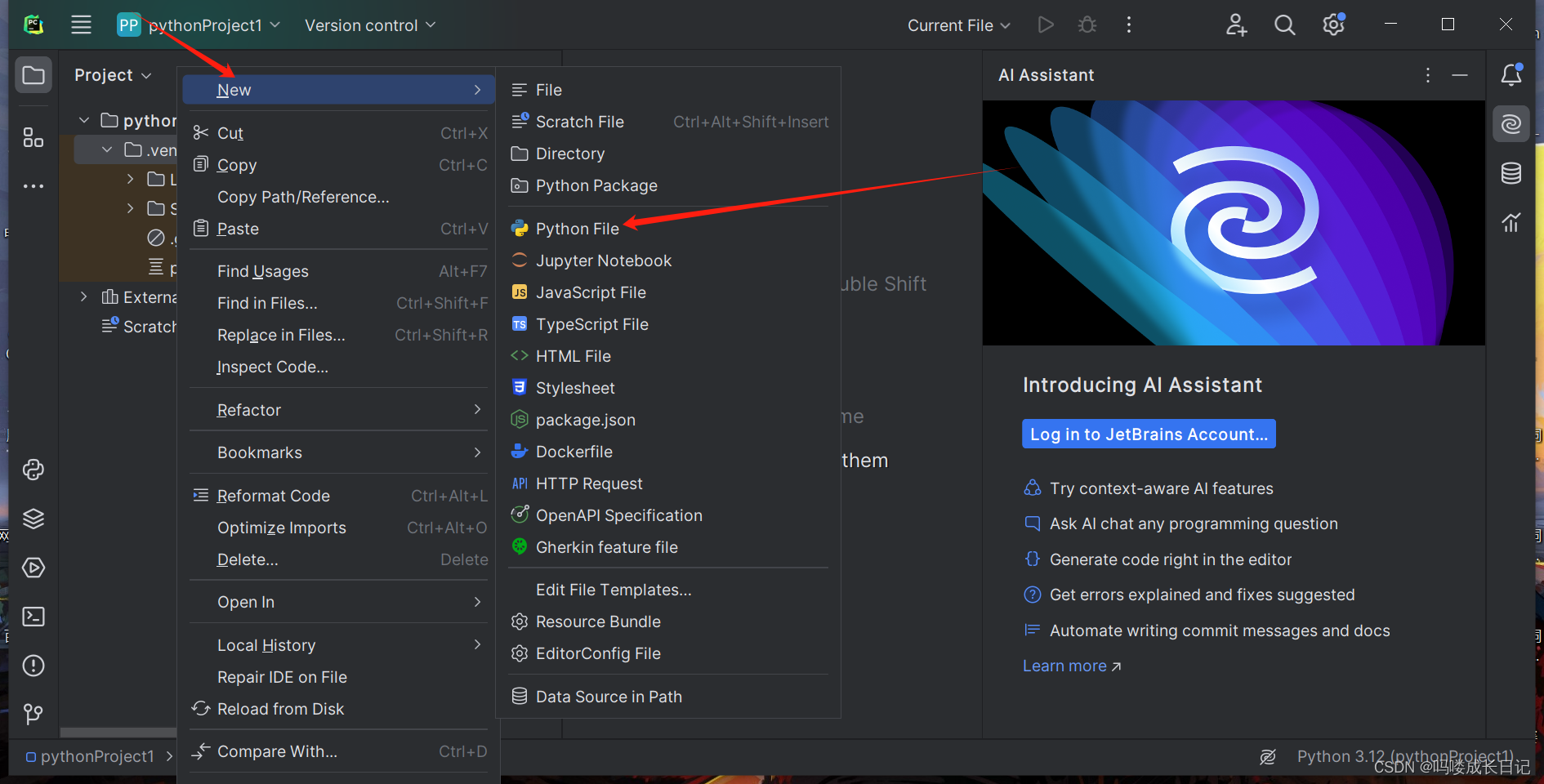Open Project tool window folder icon

33,75
